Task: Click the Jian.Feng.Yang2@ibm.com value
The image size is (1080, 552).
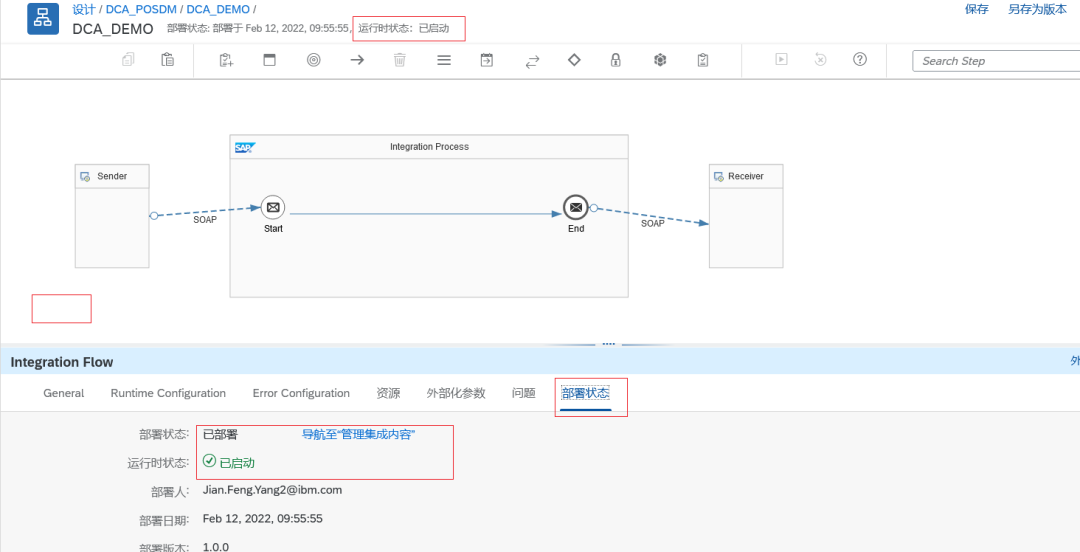Action: [x=273, y=490]
